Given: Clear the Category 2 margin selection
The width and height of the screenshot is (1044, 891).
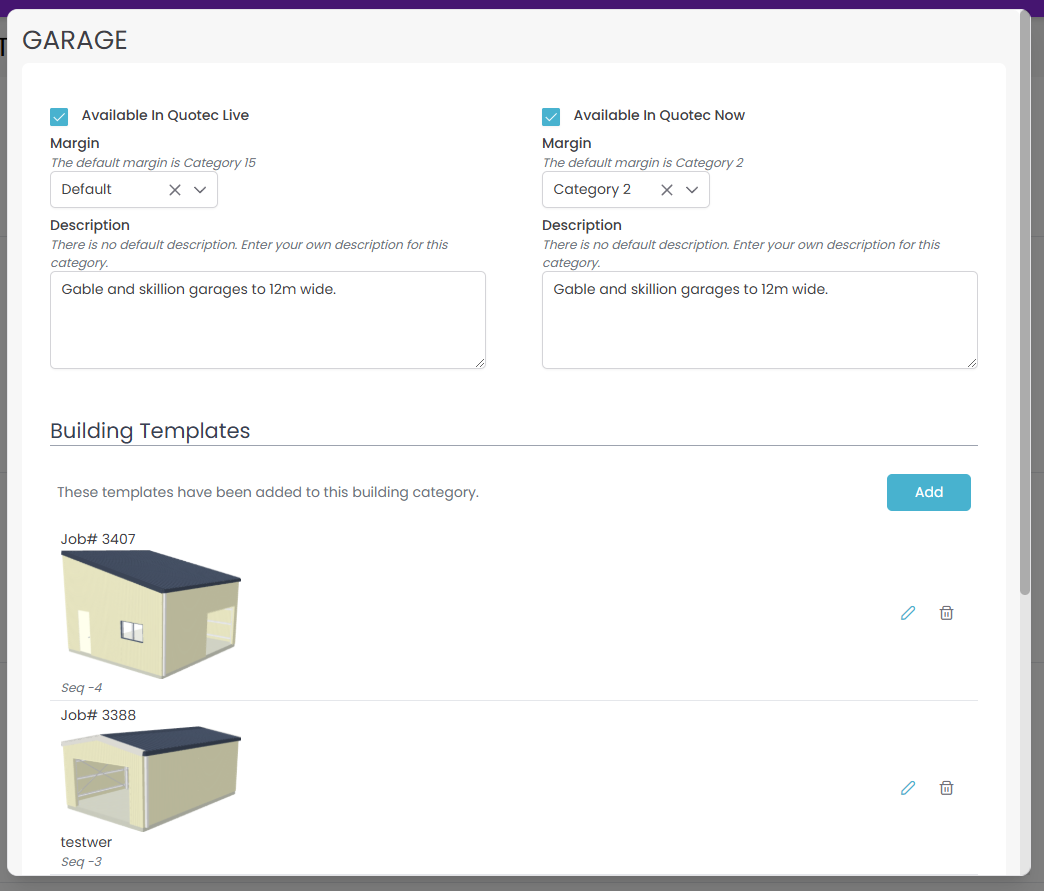Looking at the screenshot, I should [667, 190].
